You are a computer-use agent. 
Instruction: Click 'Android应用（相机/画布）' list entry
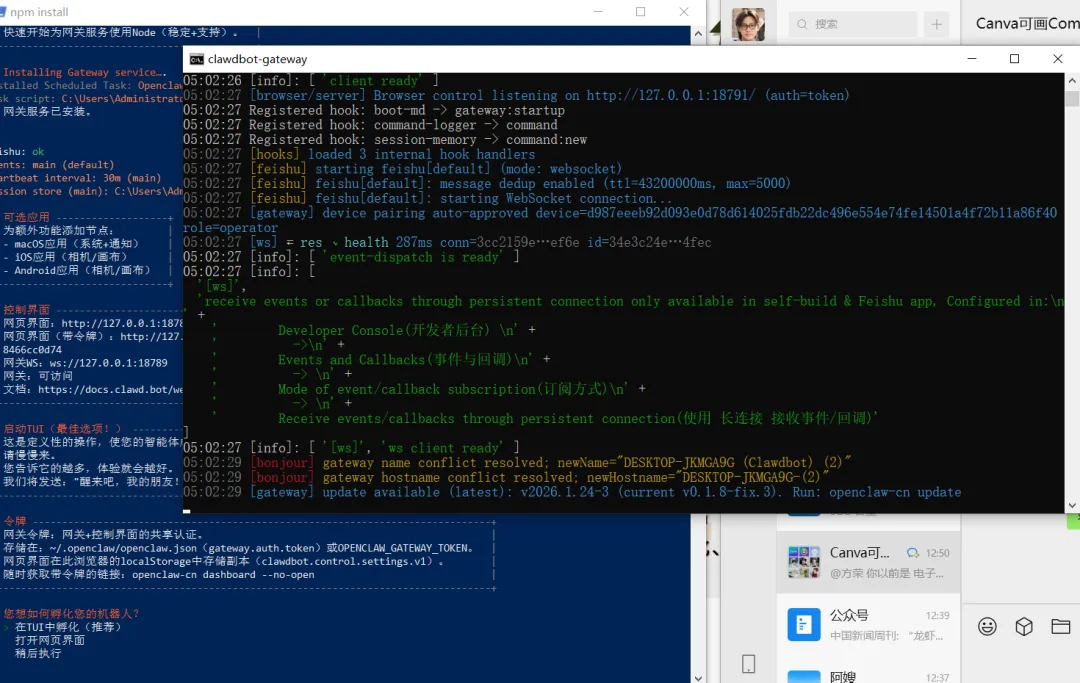82,271
